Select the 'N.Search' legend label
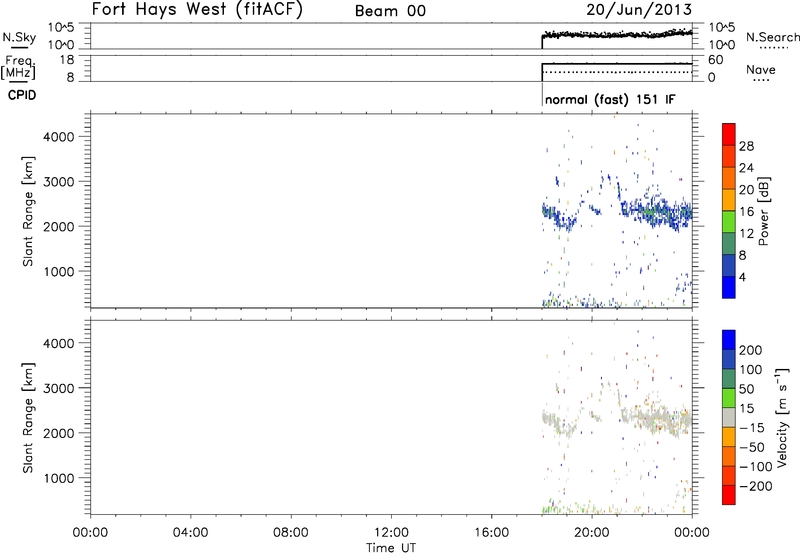Screen dimensions: 800x554 773,37
